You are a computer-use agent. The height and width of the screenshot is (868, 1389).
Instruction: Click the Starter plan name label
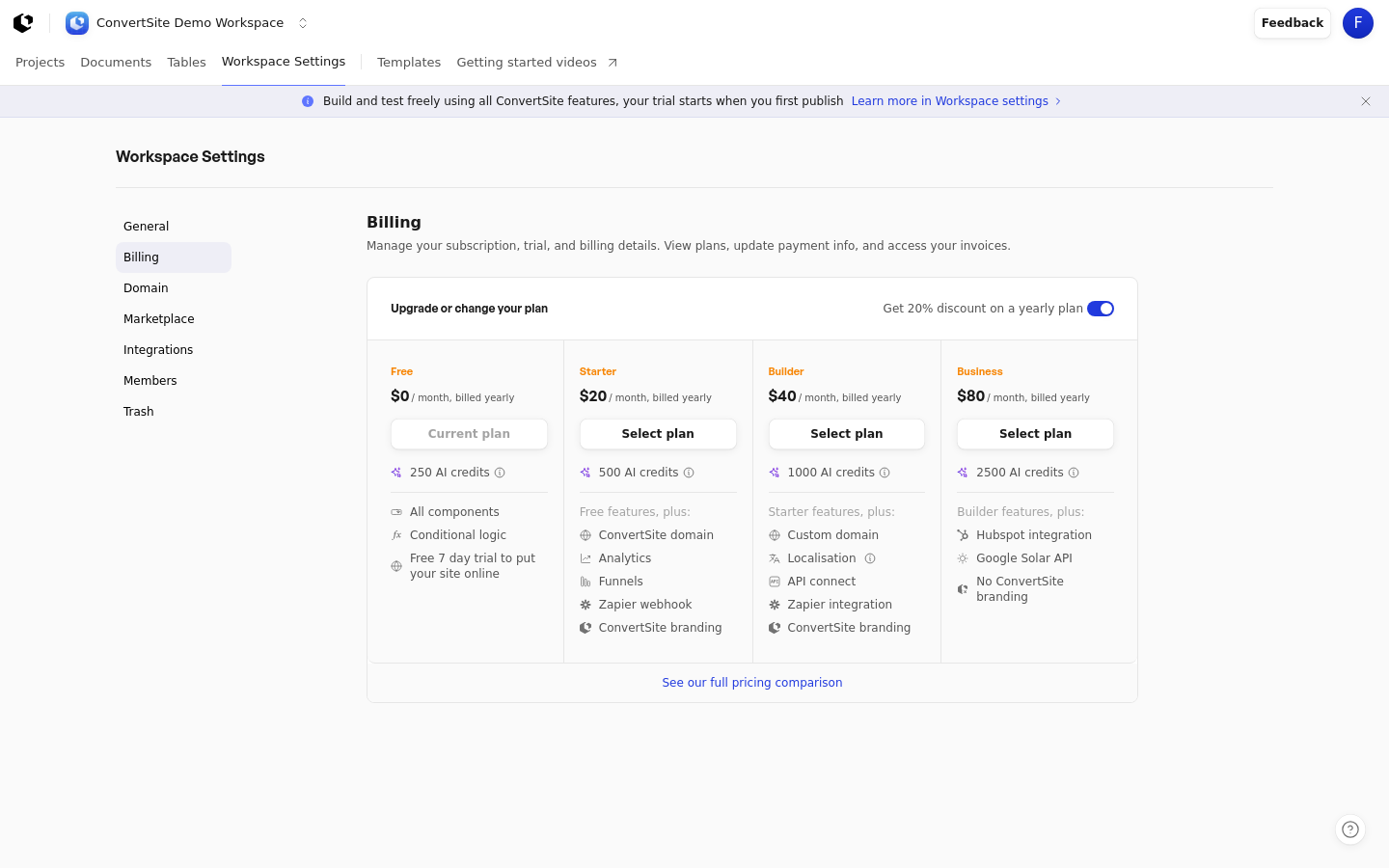pyautogui.click(x=598, y=371)
